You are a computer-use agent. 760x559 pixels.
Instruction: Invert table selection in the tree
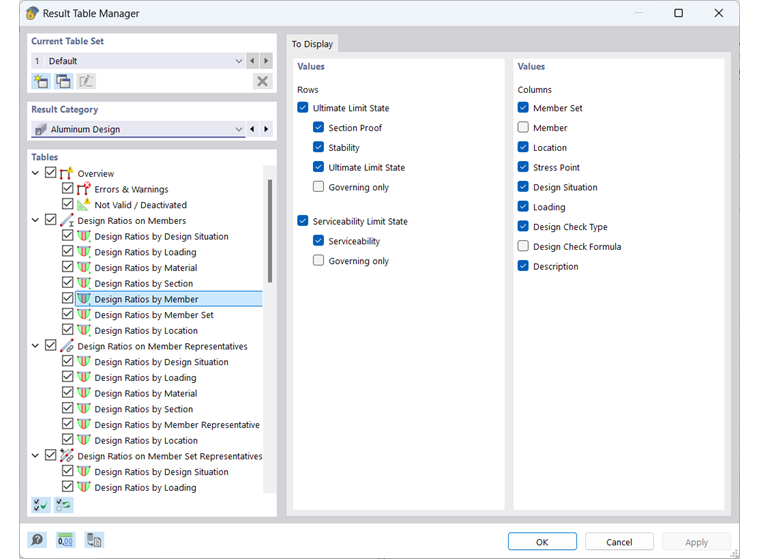coord(63,505)
